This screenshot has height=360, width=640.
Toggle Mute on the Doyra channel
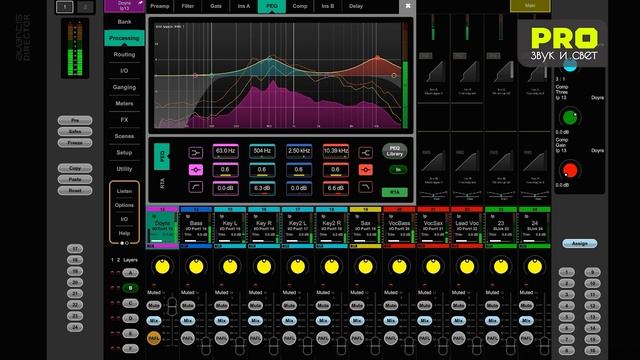coord(154,305)
